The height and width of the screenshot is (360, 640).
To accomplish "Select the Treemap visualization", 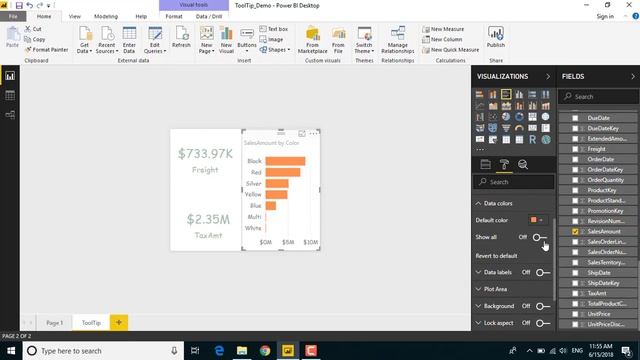I will point(532,117).
